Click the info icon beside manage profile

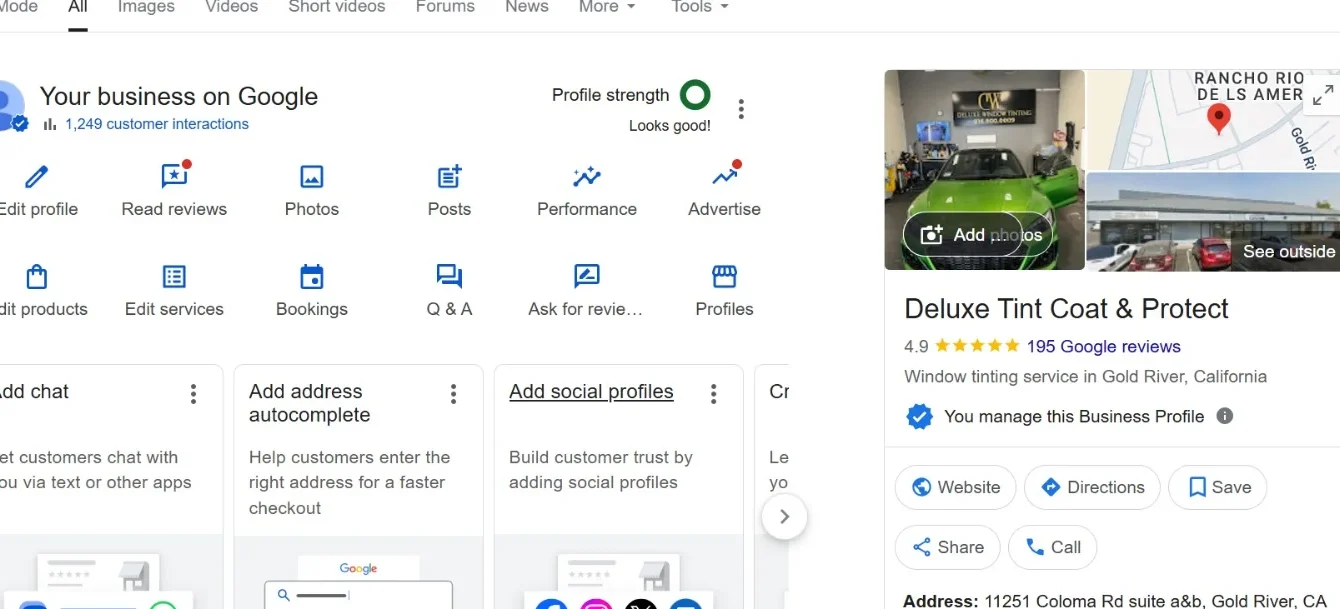click(x=1225, y=416)
